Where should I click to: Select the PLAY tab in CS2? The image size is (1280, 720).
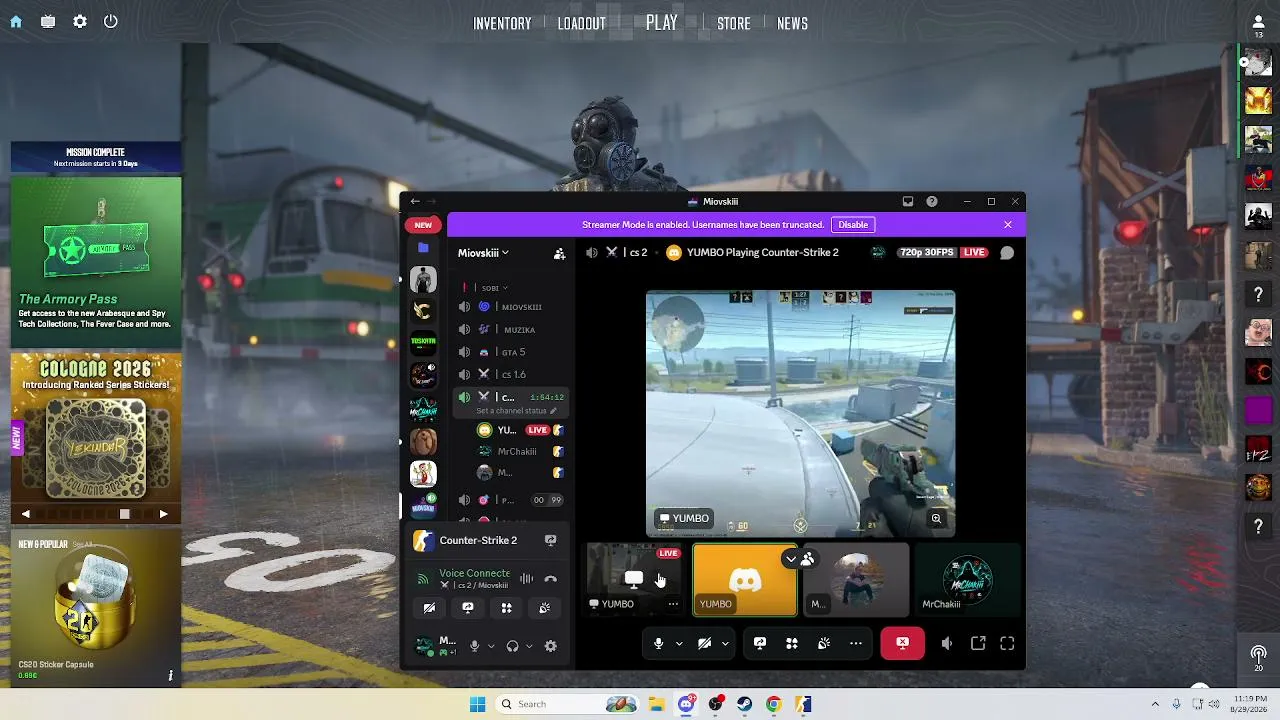tap(662, 23)
